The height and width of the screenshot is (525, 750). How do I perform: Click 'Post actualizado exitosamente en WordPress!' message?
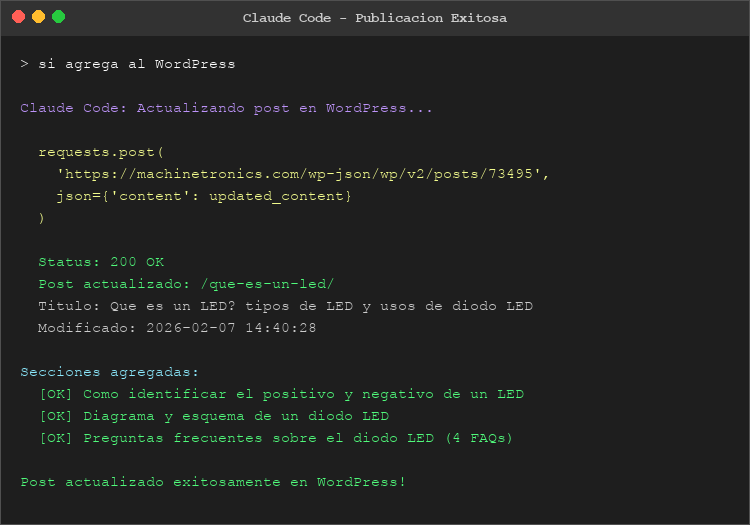point(213,482)
